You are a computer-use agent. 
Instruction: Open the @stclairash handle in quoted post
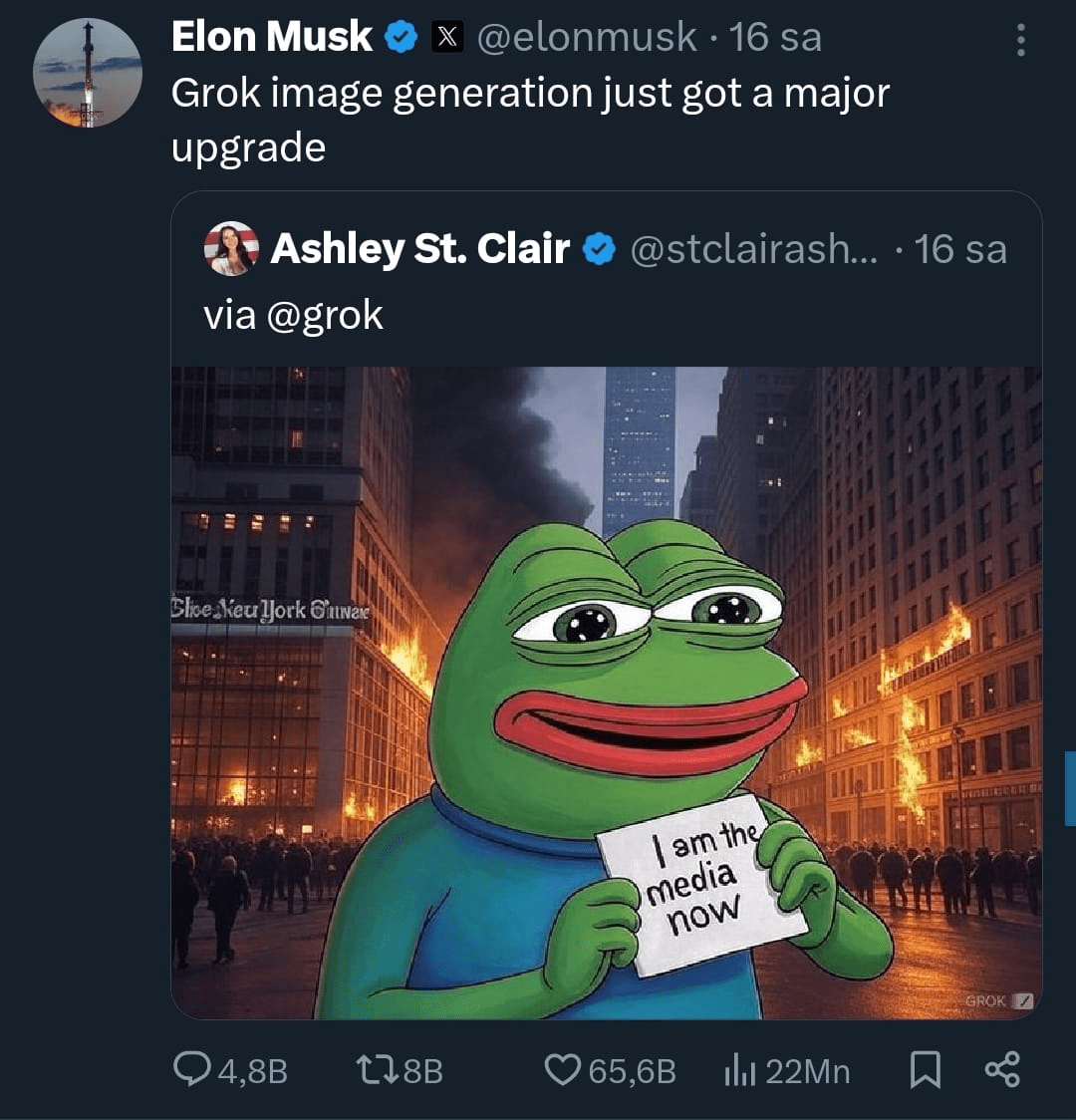coord(753,249)
